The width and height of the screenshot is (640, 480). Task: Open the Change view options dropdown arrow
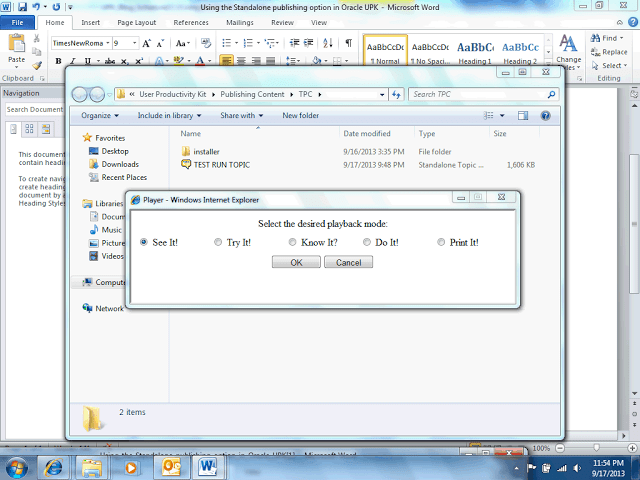click(x=502, y=116)
